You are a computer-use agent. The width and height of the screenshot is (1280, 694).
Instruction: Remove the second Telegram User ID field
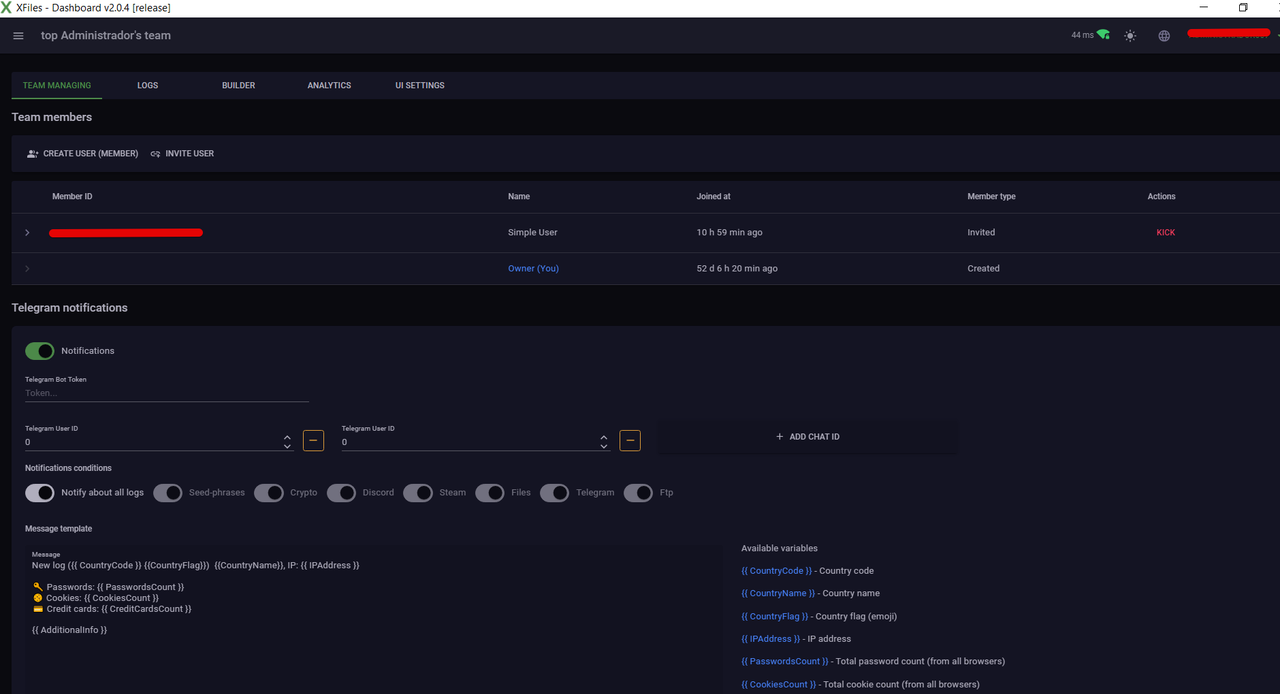tap(630, 440)
